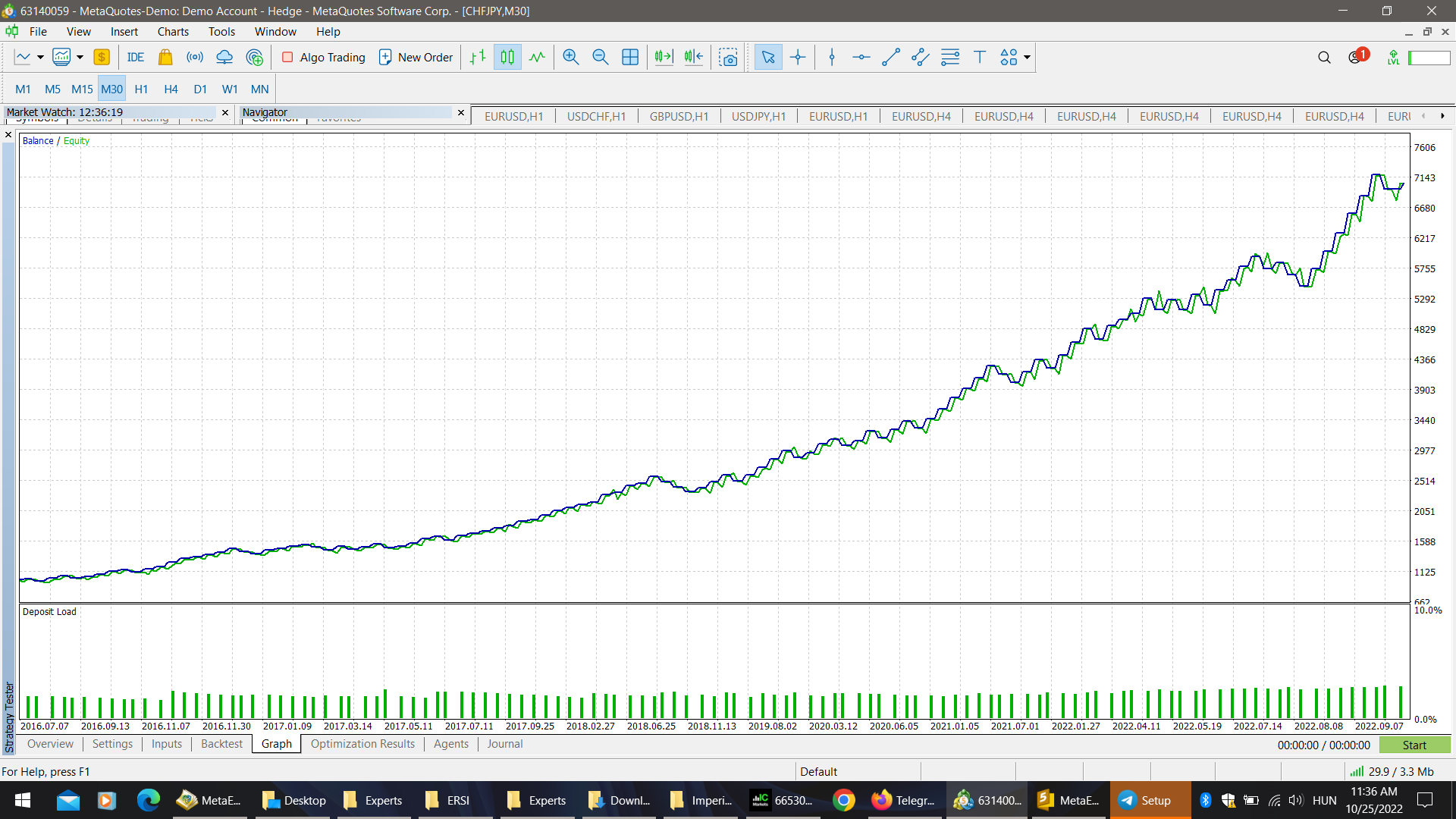Image resolution: width=1456 pixels, height=819 pixels.
Task: Toggle chart shift
Action: [x=694, y=57]
